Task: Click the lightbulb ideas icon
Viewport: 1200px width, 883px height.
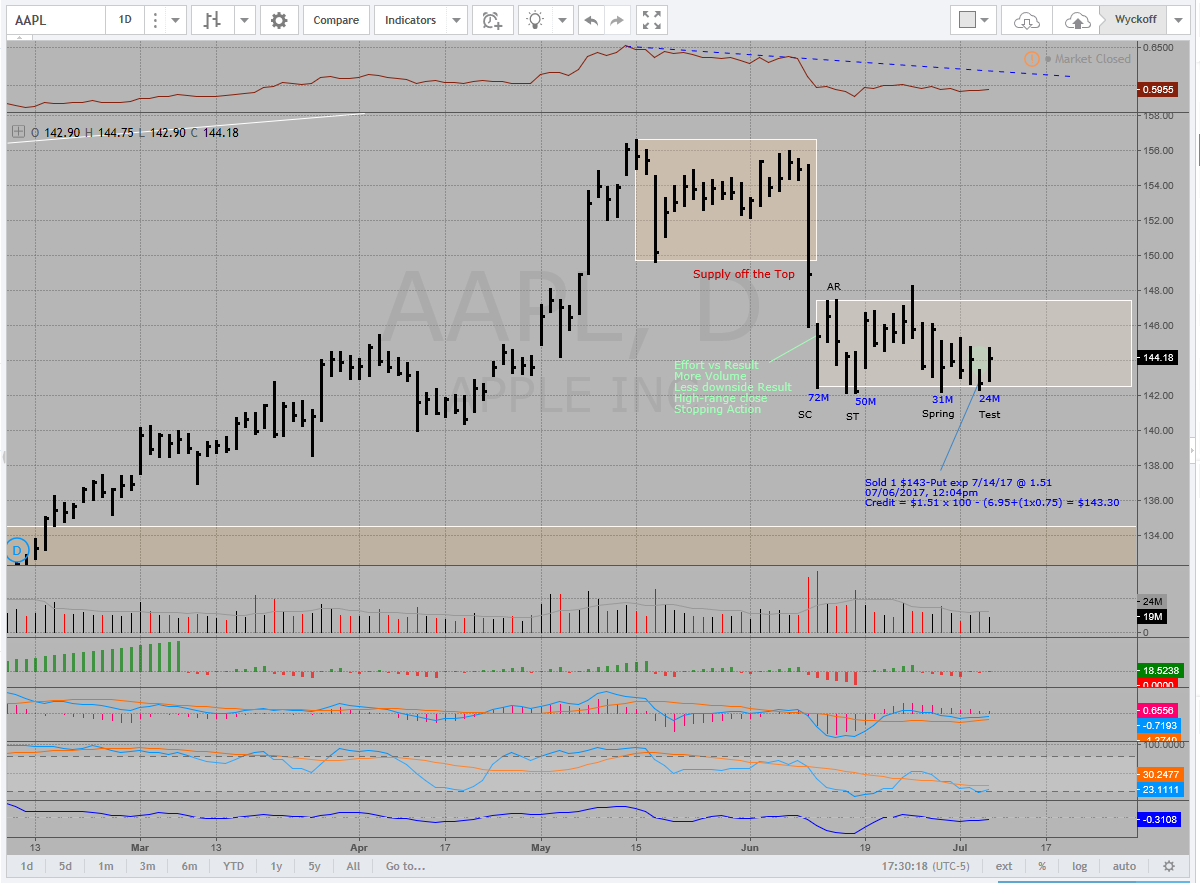Action: 537,20
